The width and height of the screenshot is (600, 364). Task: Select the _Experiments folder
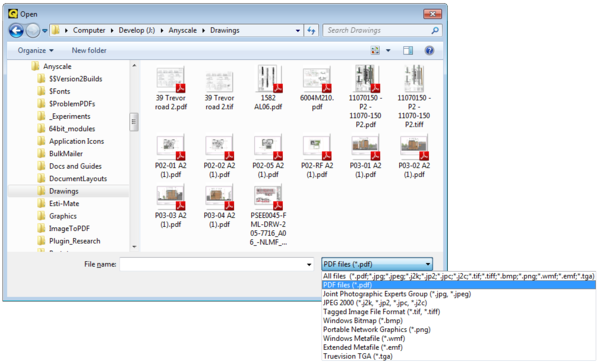coord(70,116)
